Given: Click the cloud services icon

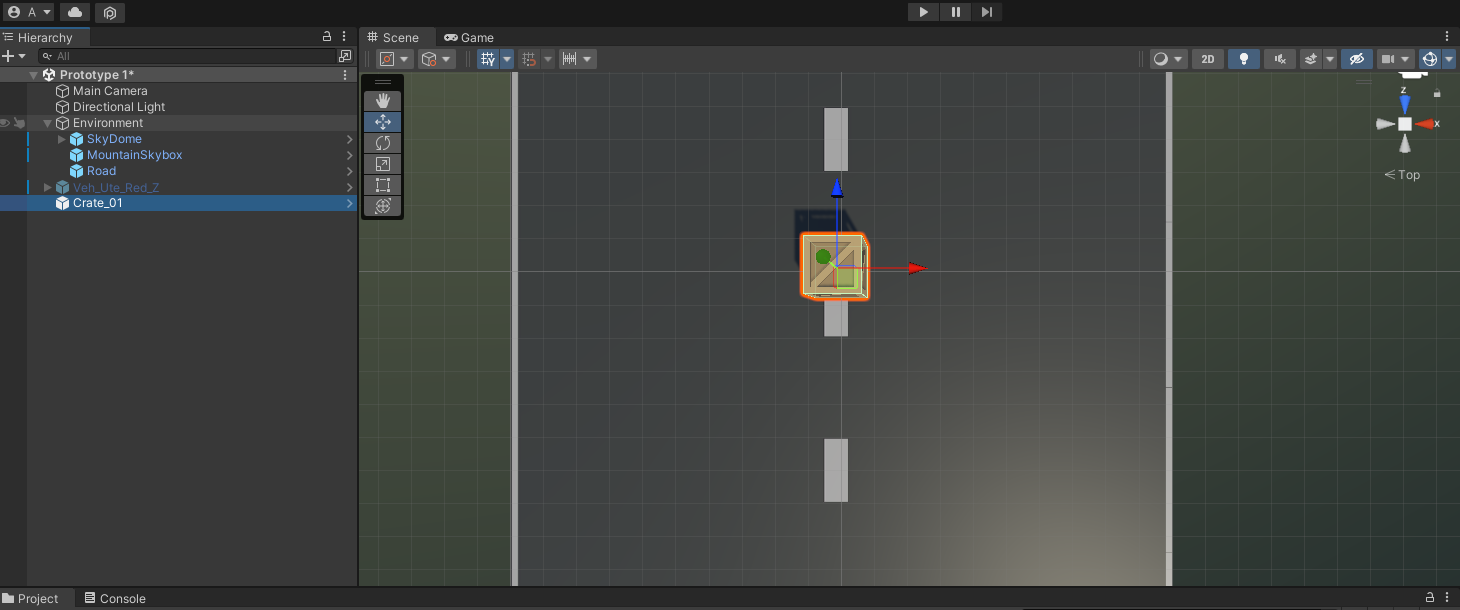Looking at the screenshot, I should coord(75,12).
